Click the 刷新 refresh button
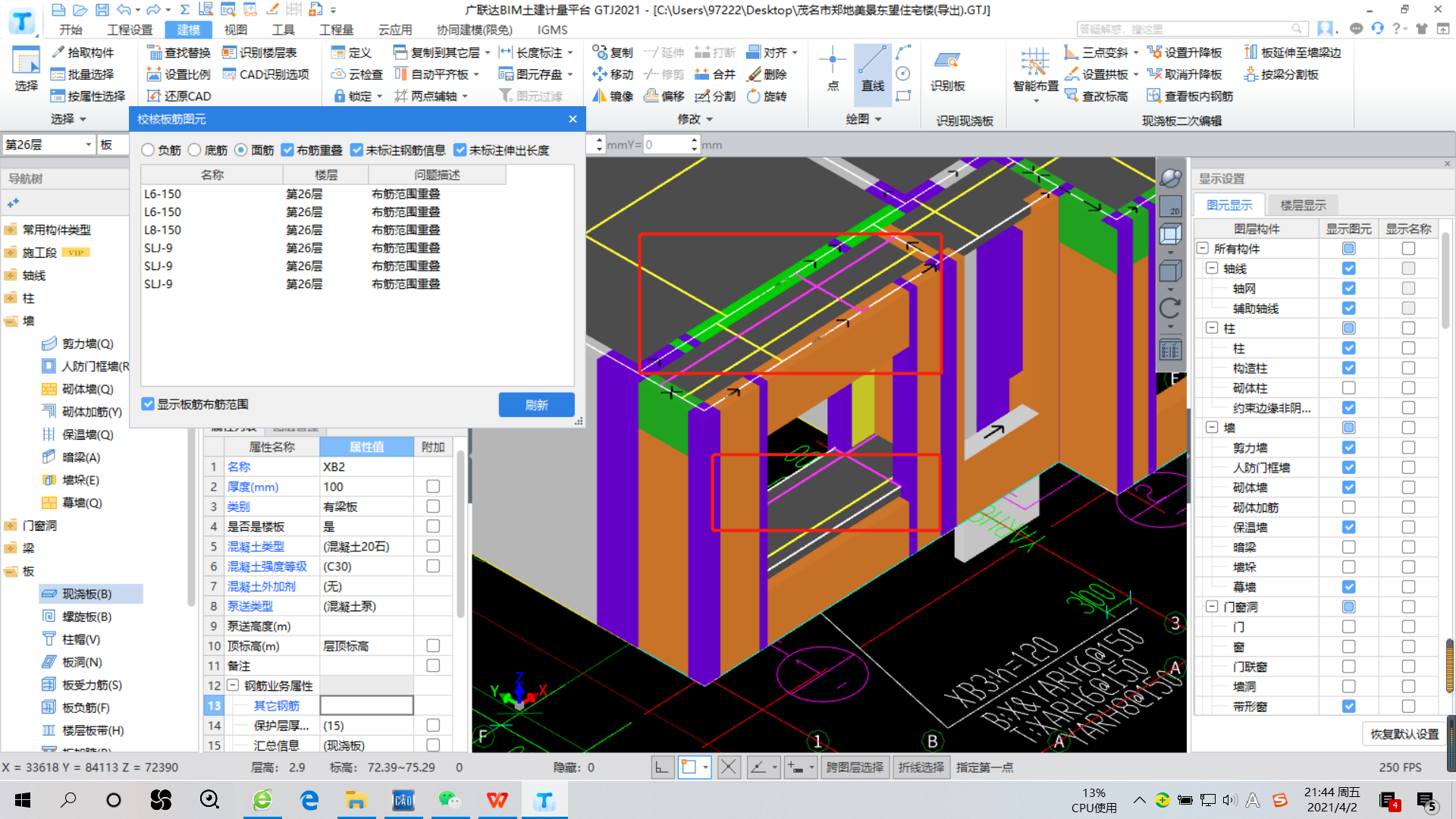1456x819 pixels. click(536, 405)
